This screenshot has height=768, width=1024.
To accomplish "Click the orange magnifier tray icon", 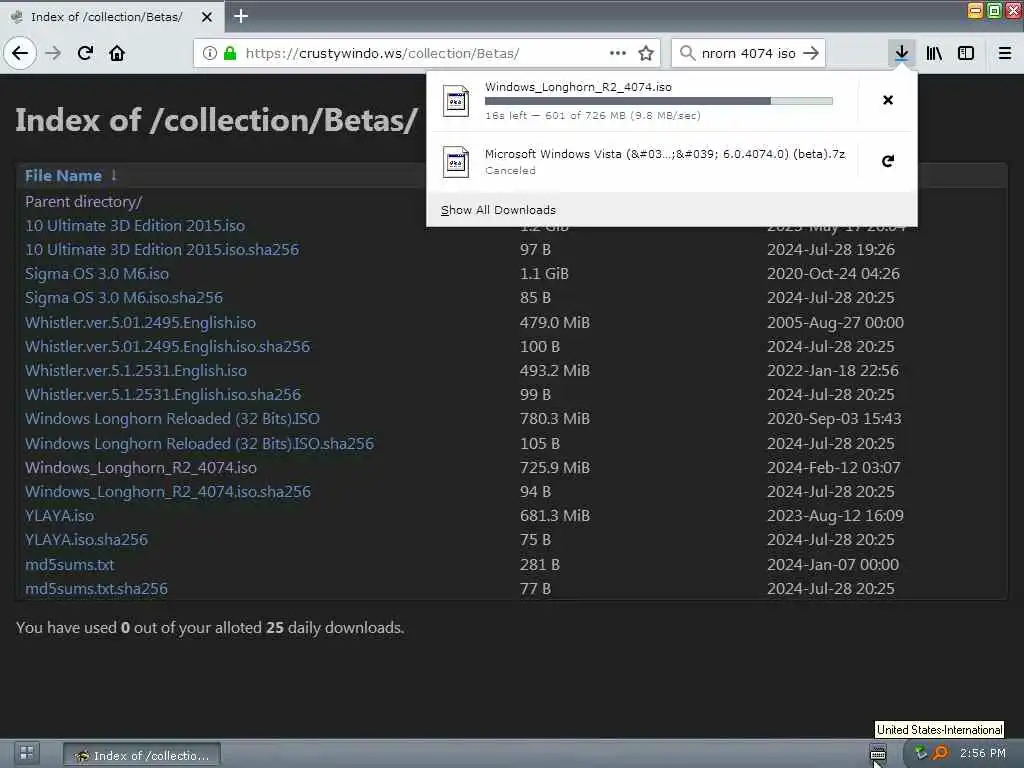I will pyautogui.click(x=940, y=753).
